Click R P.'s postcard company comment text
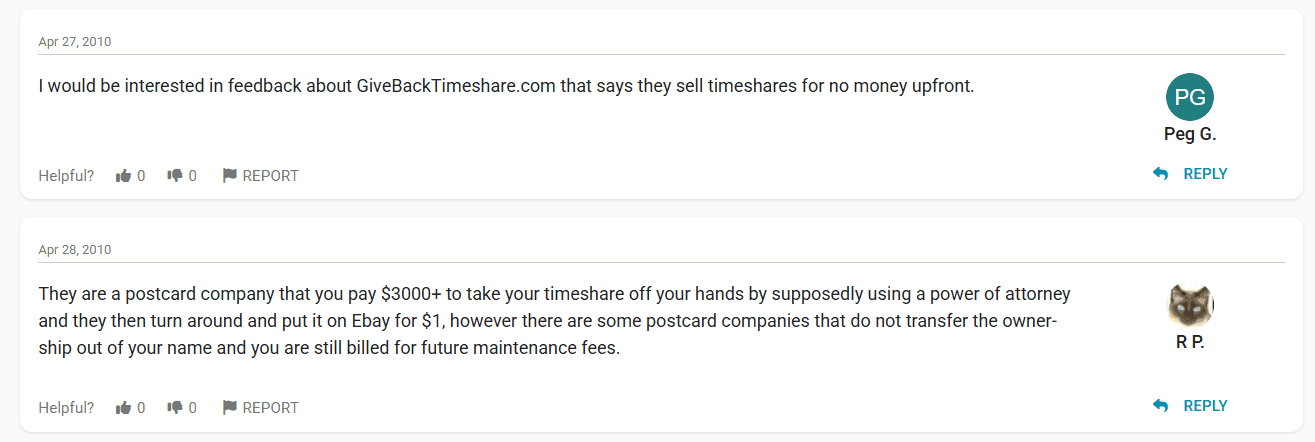This screenshot has width=1315, height=442. pos(554,322)
